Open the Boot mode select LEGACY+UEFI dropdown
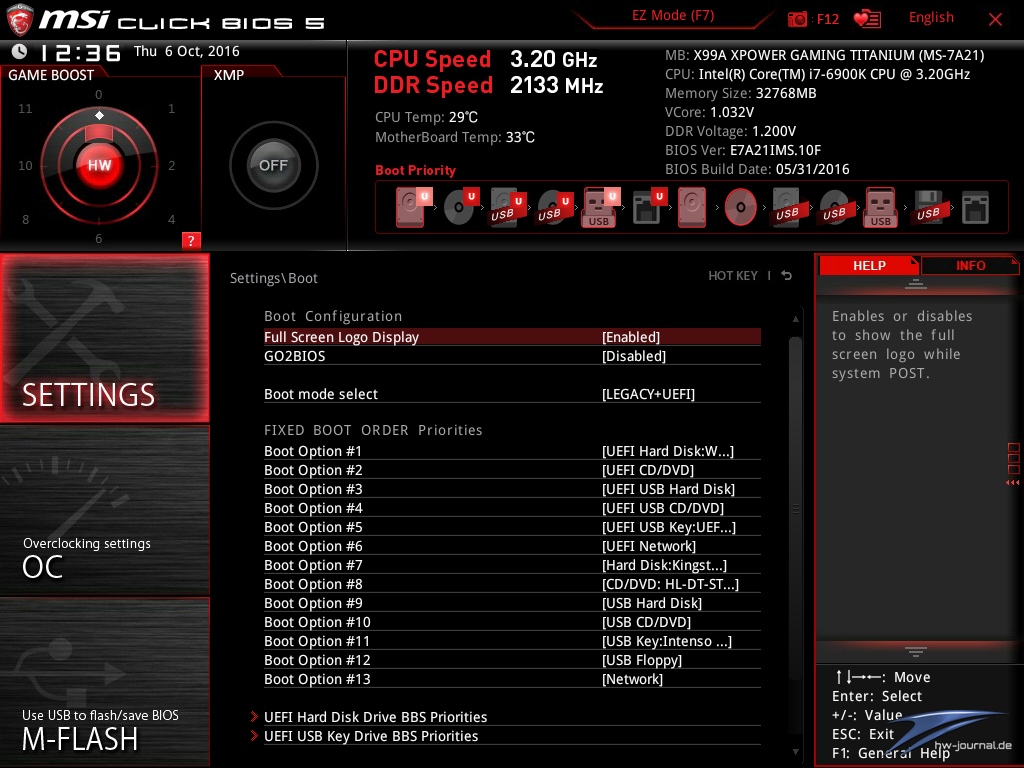The image size is (1024, 768). click(648, 394)
